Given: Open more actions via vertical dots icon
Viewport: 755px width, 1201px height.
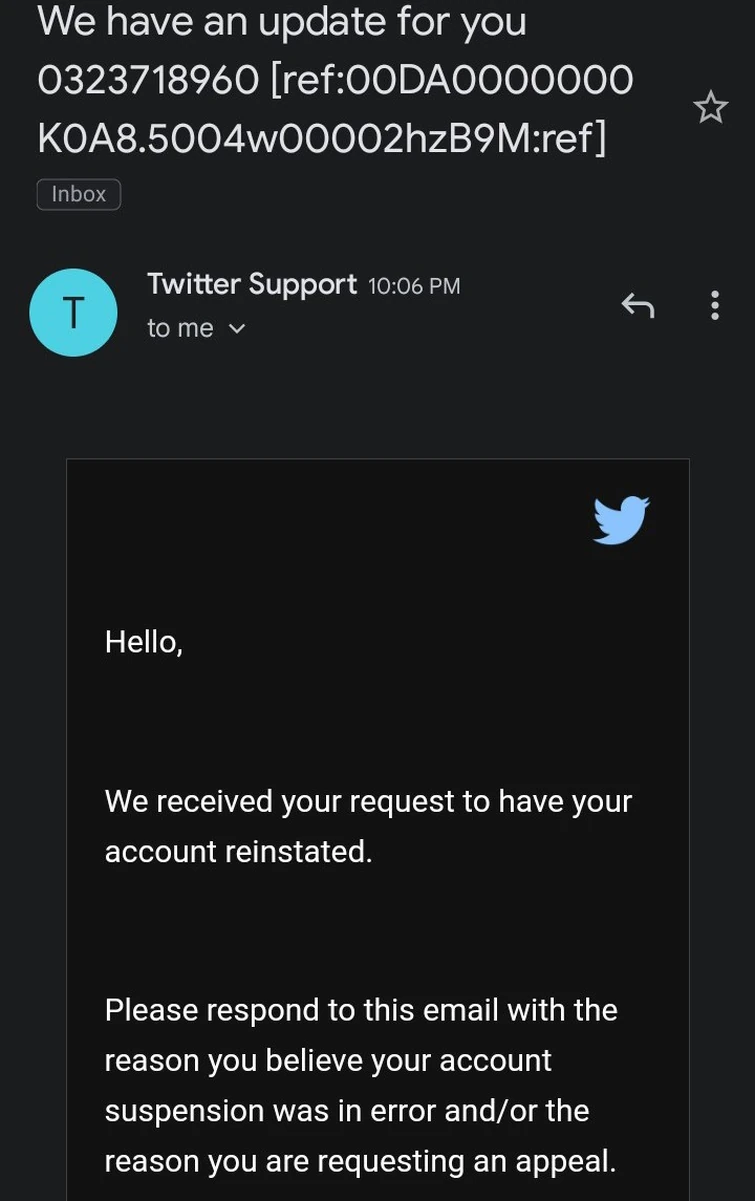Looking at the screenshot, I should [715, 305].
